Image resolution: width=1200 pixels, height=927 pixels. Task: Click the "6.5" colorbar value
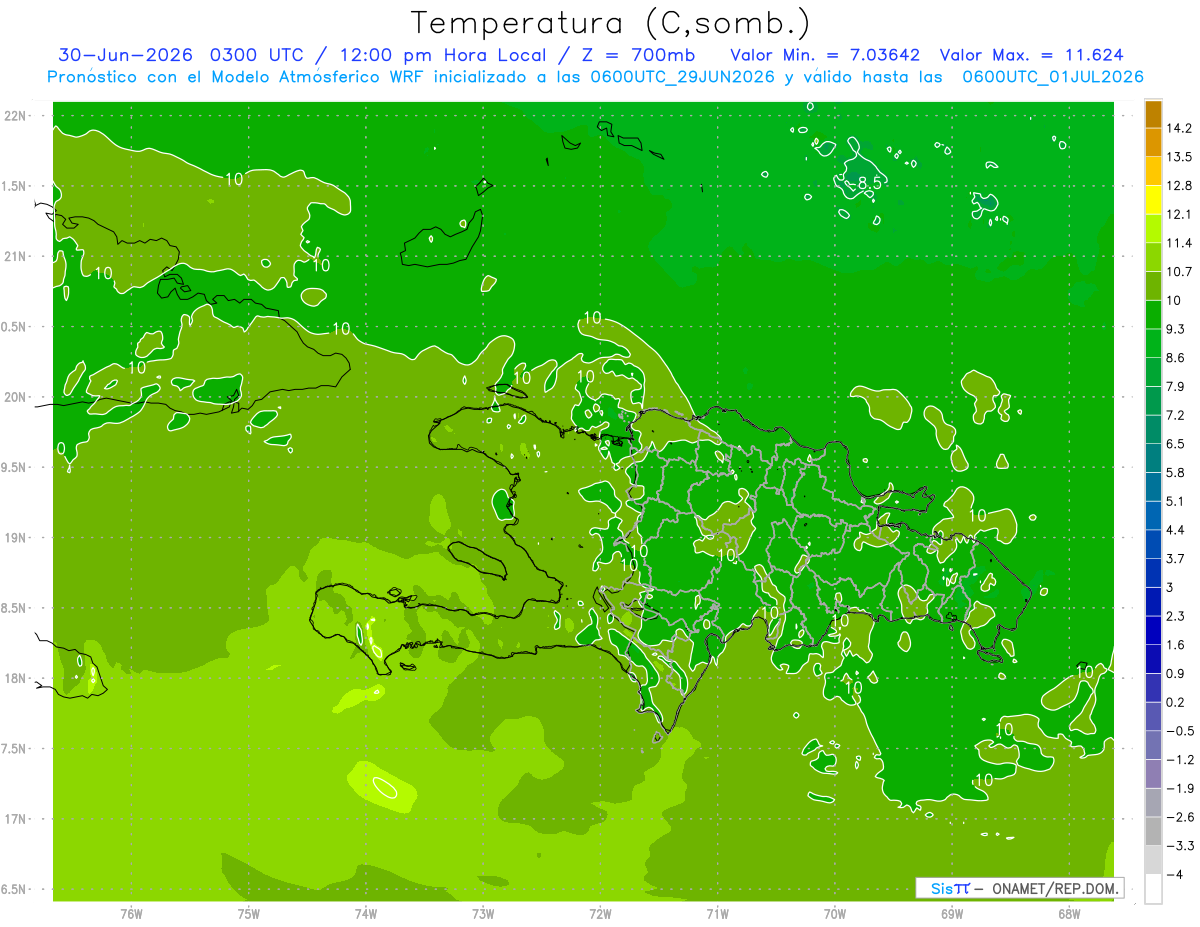tap(1174, 444)
